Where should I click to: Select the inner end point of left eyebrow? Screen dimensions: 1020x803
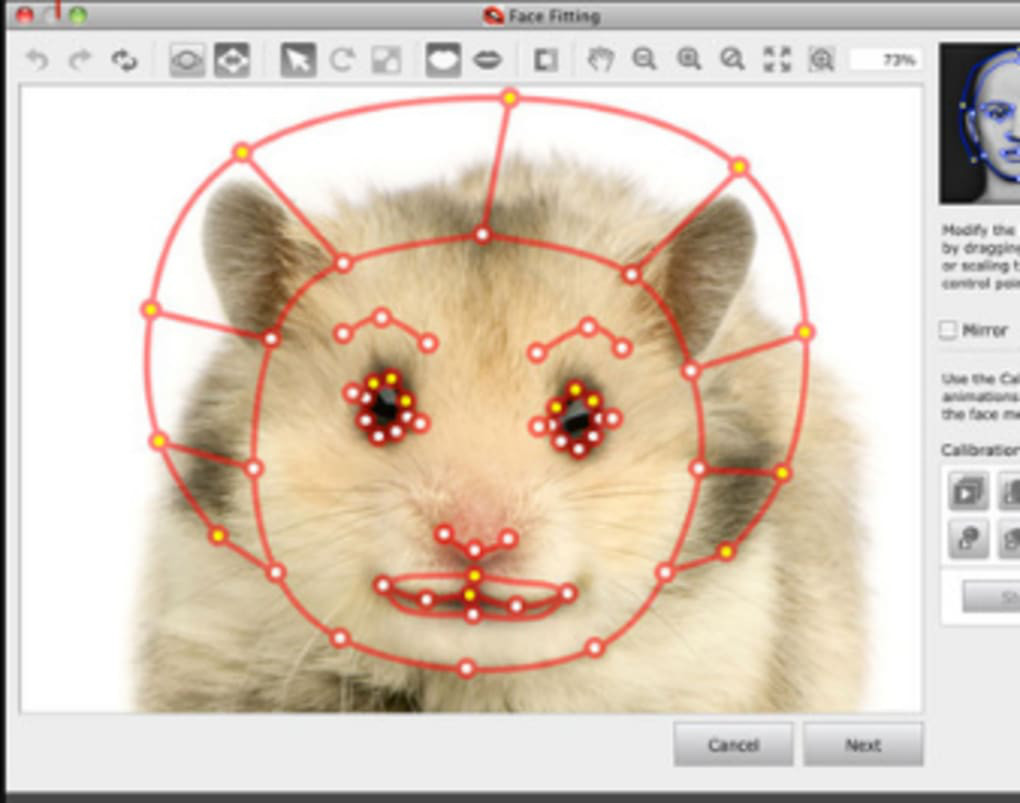click(428, 343)
